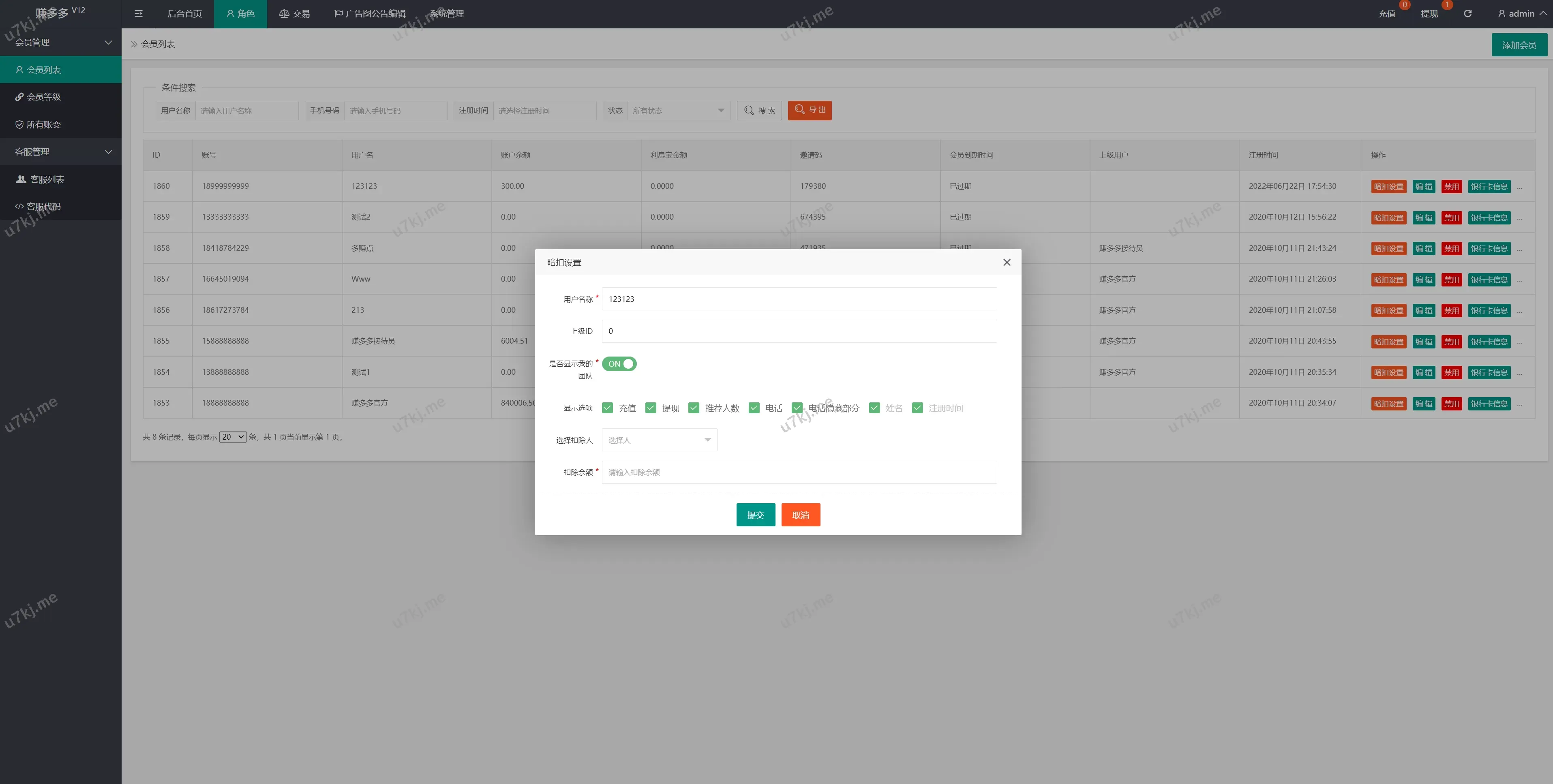The image size is (1553, 784).
Task: Collapse the 客服管理 sidebar group
Action: tap(60, 152)
